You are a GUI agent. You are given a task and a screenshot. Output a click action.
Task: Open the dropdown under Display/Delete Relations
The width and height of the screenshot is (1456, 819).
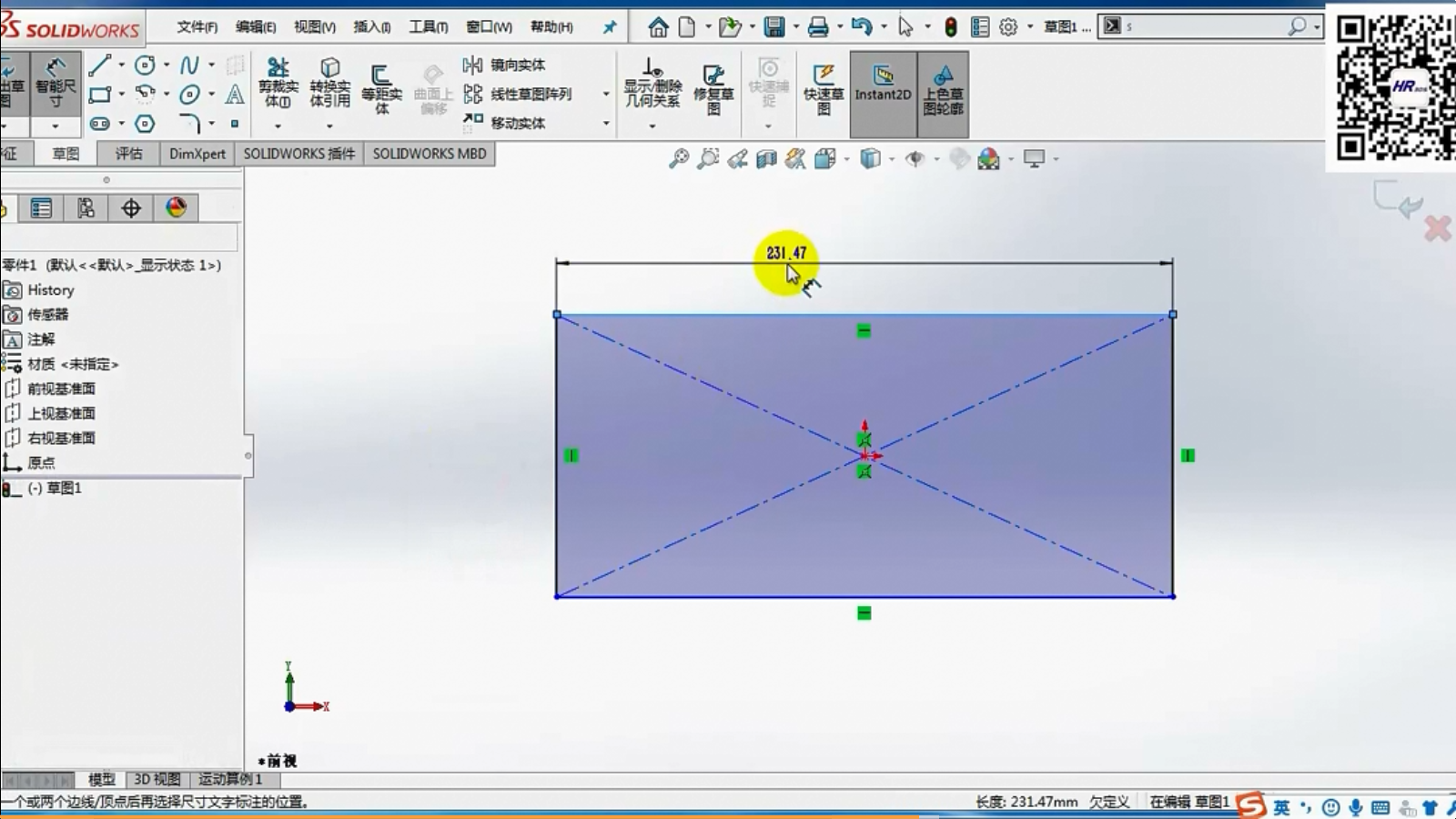[x=652, y=126]
